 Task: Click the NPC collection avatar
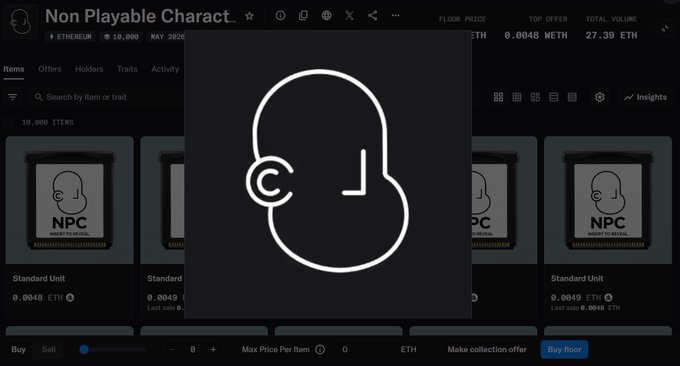tap(21, 22)
